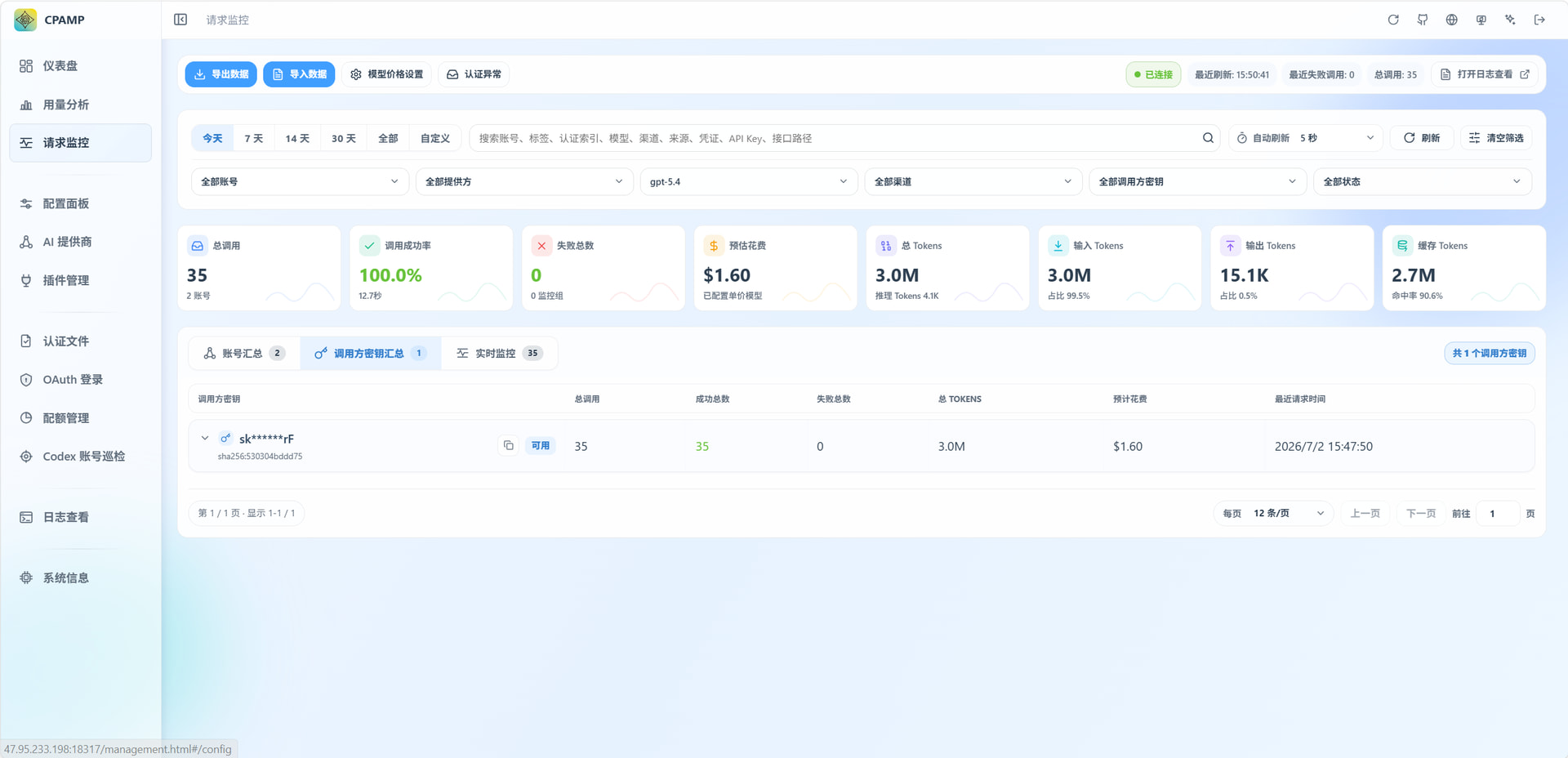Open the 实时监控 tab
The height and width of the screenshot is (758, 1568).
[x=499, y=354]
